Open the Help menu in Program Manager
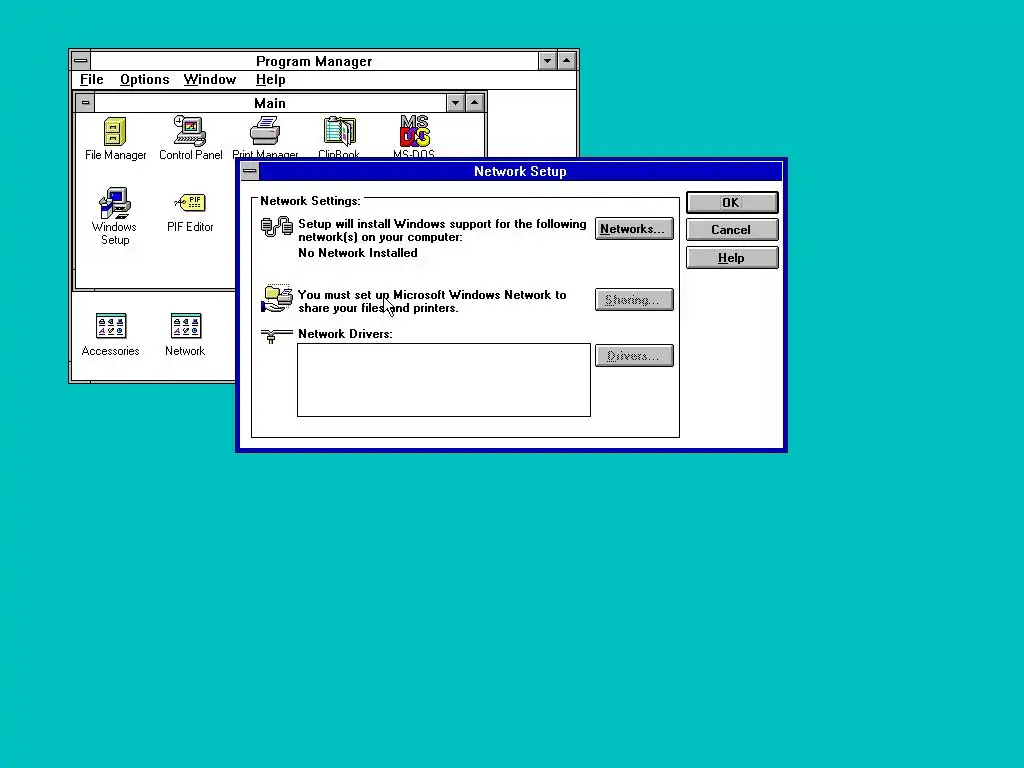Viewport: 1024px width, 768px height. 270,80
